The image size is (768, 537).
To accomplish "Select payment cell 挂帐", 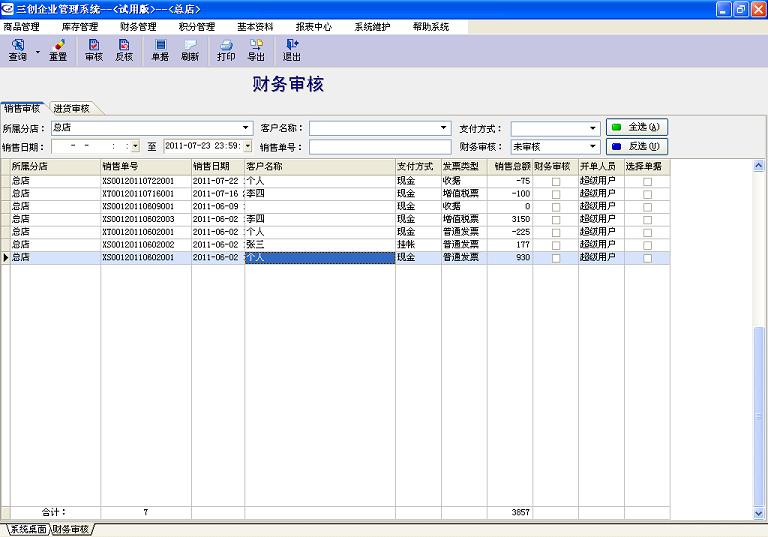I will click(418, 244).
